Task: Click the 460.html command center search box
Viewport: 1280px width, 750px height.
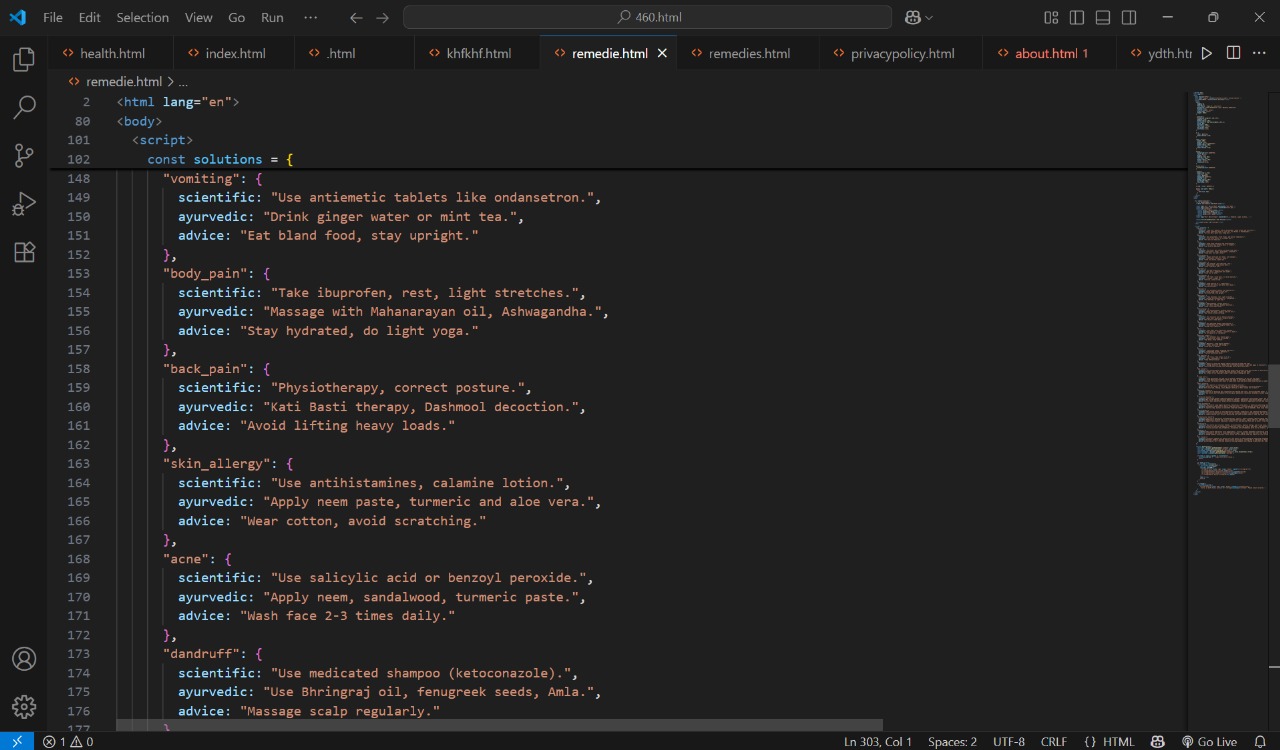Action: click(647, 17)
